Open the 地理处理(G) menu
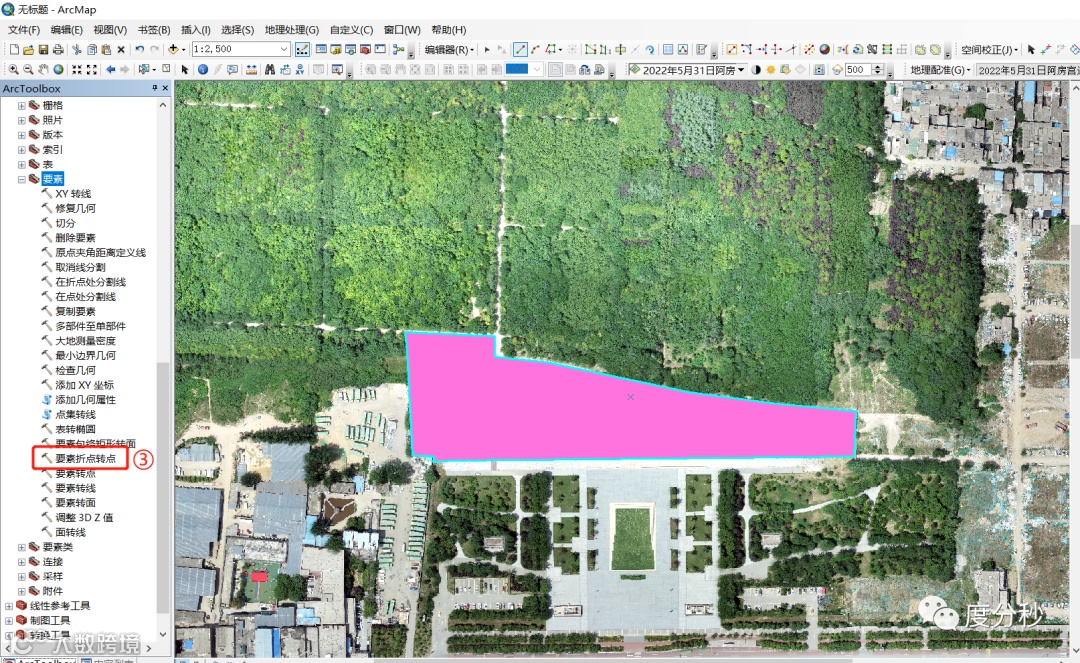 tap(291, 30)
